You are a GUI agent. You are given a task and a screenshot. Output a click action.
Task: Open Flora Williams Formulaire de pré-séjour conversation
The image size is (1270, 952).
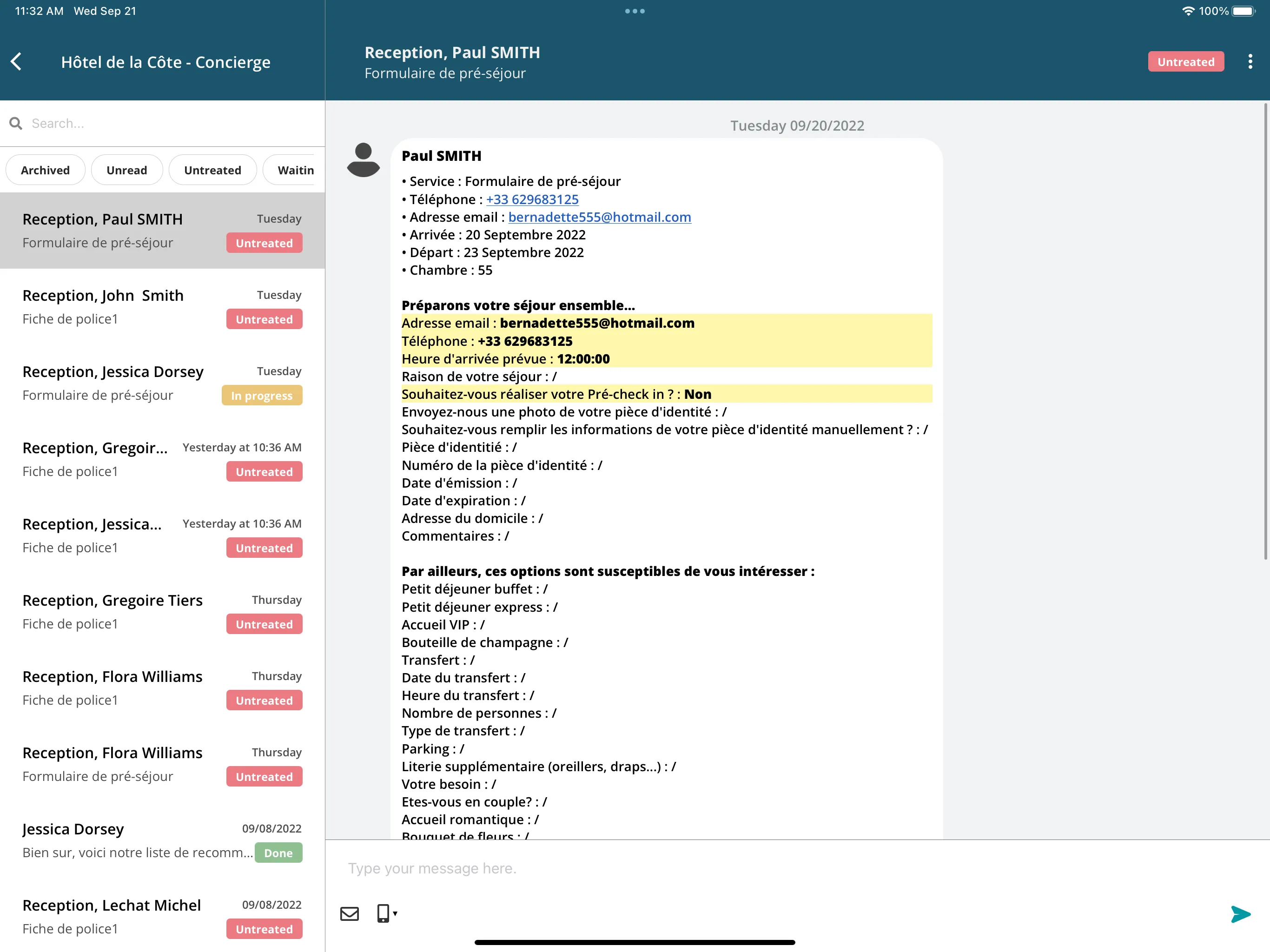[163, 764]
